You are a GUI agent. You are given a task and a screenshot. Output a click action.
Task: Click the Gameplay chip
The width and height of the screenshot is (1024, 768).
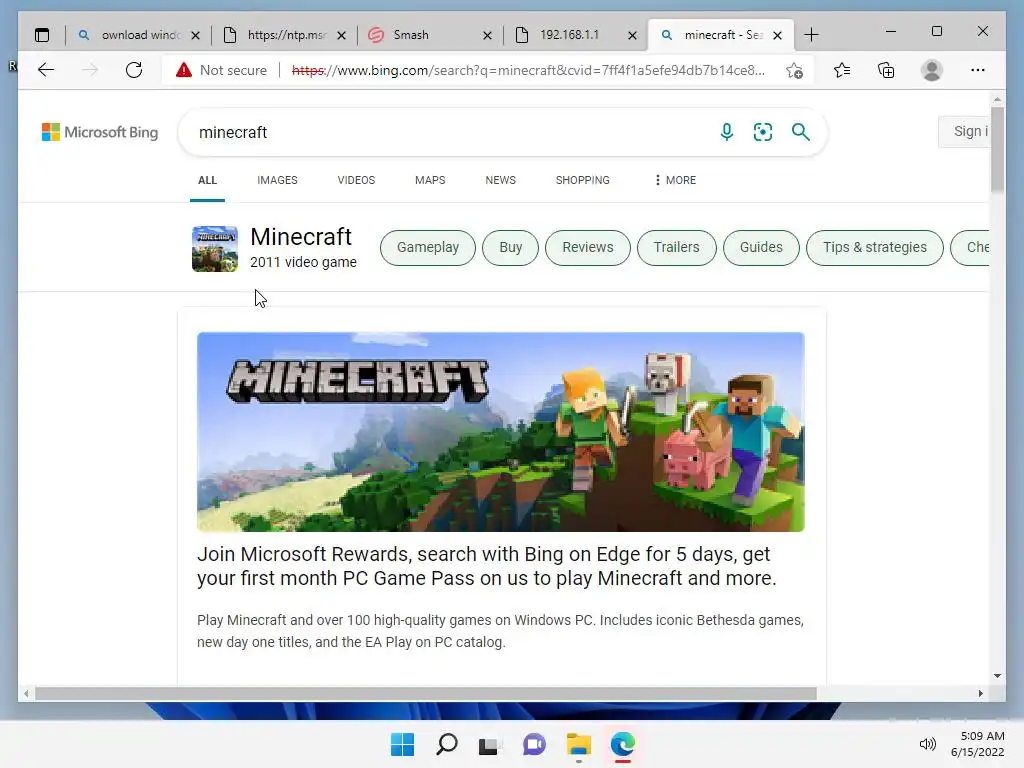pyautogui.click(x=428, y=248)
